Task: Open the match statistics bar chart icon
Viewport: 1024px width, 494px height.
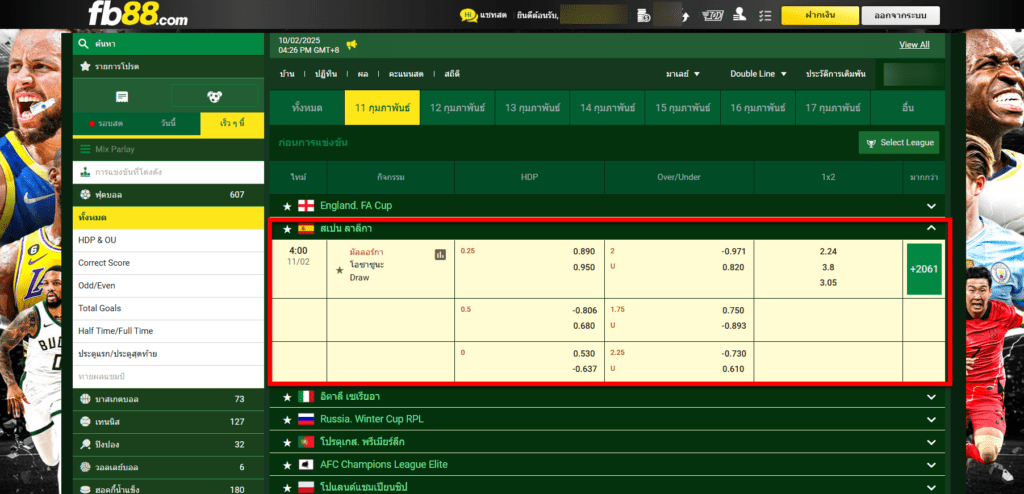Action: click(x=440, y=254)
